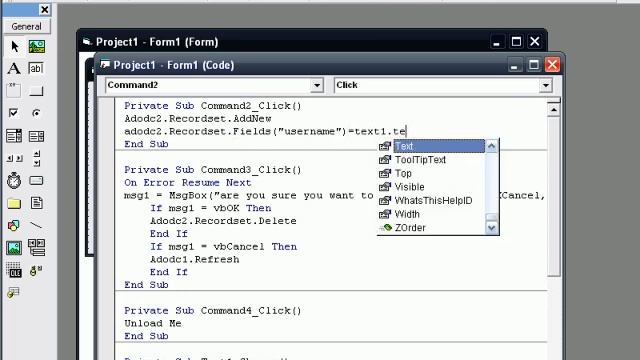Select the CommandButton control tool

coord(37,91)
